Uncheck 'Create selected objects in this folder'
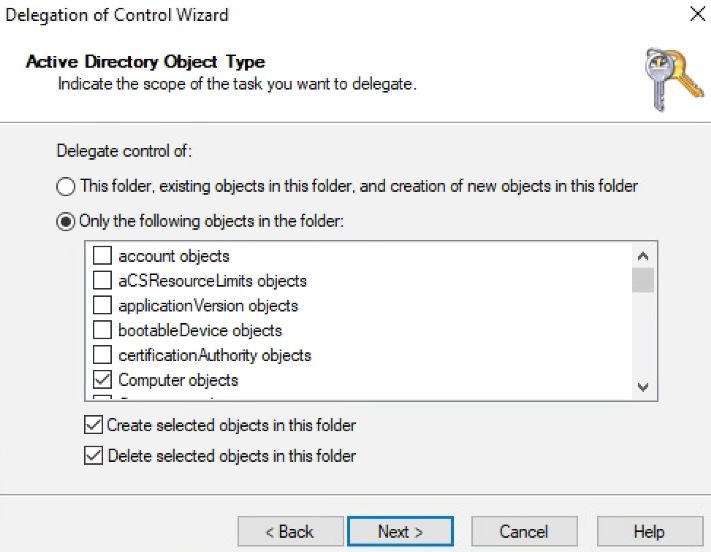Image resolution: width=711 pixels, height=552 pixels. coord(93,425)
